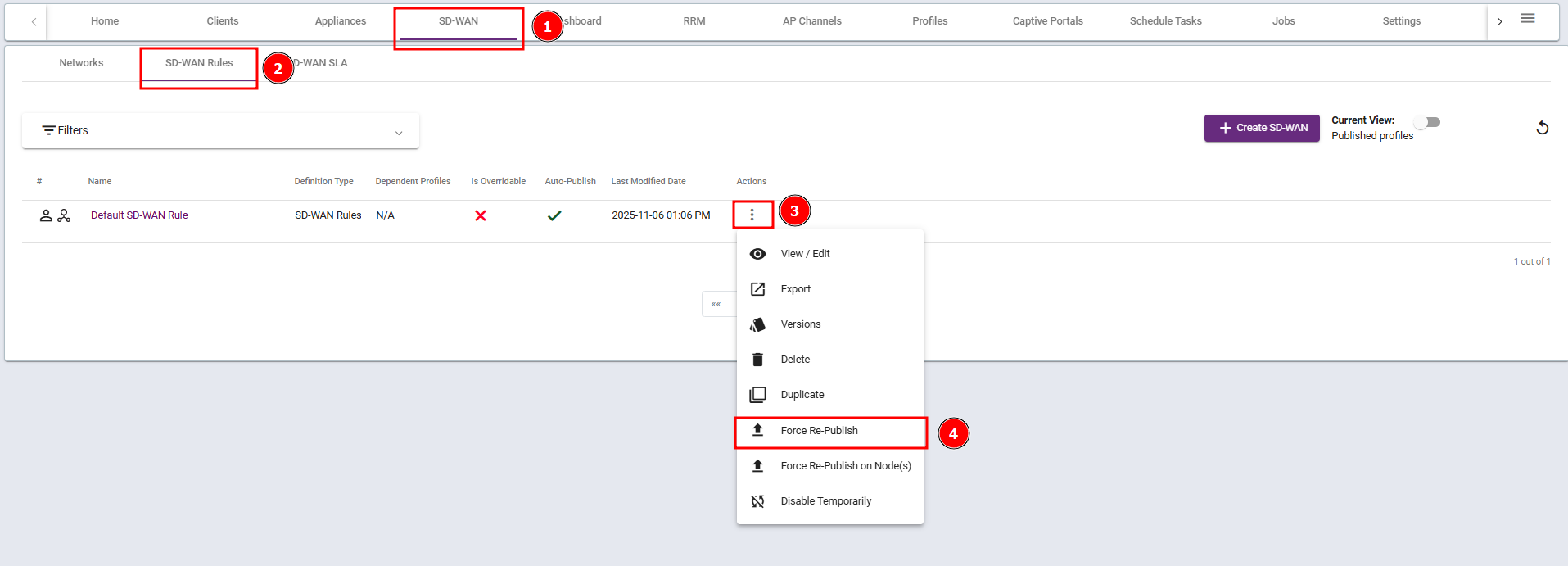The width and height of the screenshot is (1568, 566).
Task: Open the Default SD-WAN Rule link
Action: (x=139, y=215)
